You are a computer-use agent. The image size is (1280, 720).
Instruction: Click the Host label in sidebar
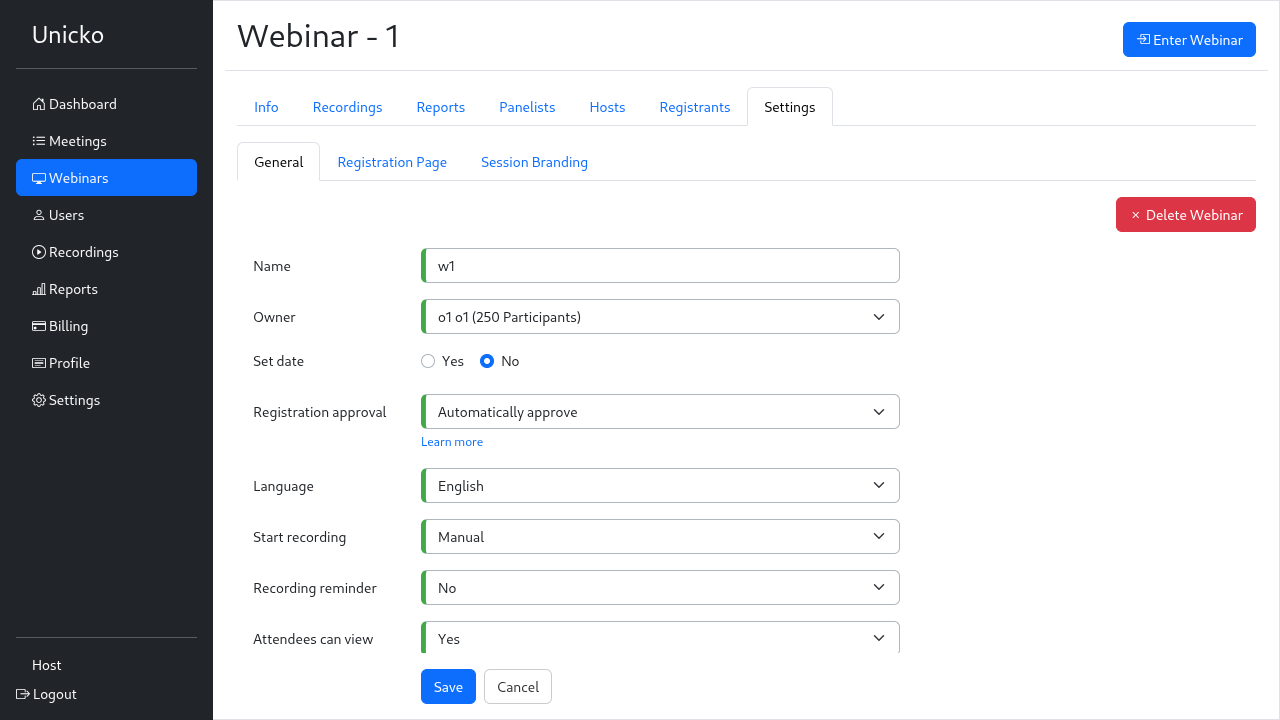[x=47, y=665]
